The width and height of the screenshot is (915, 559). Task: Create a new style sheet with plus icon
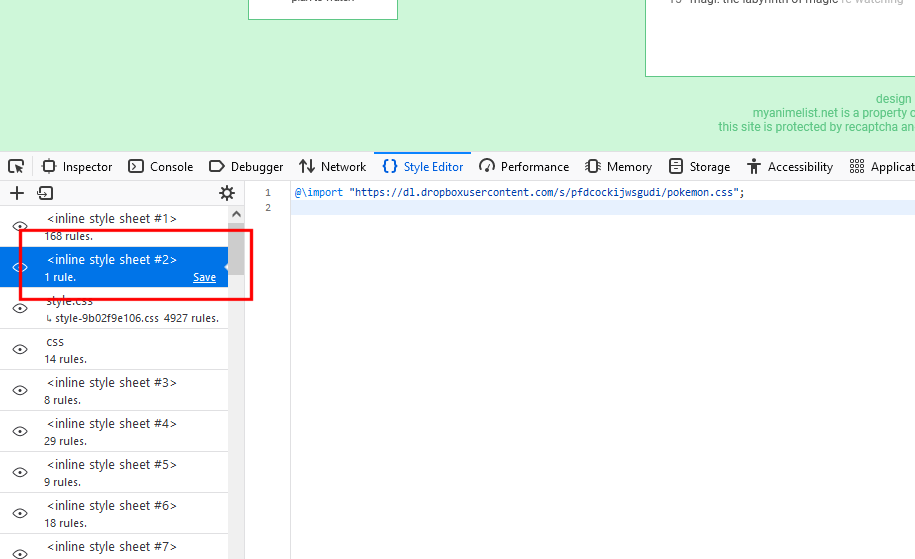tap(17, 193)
